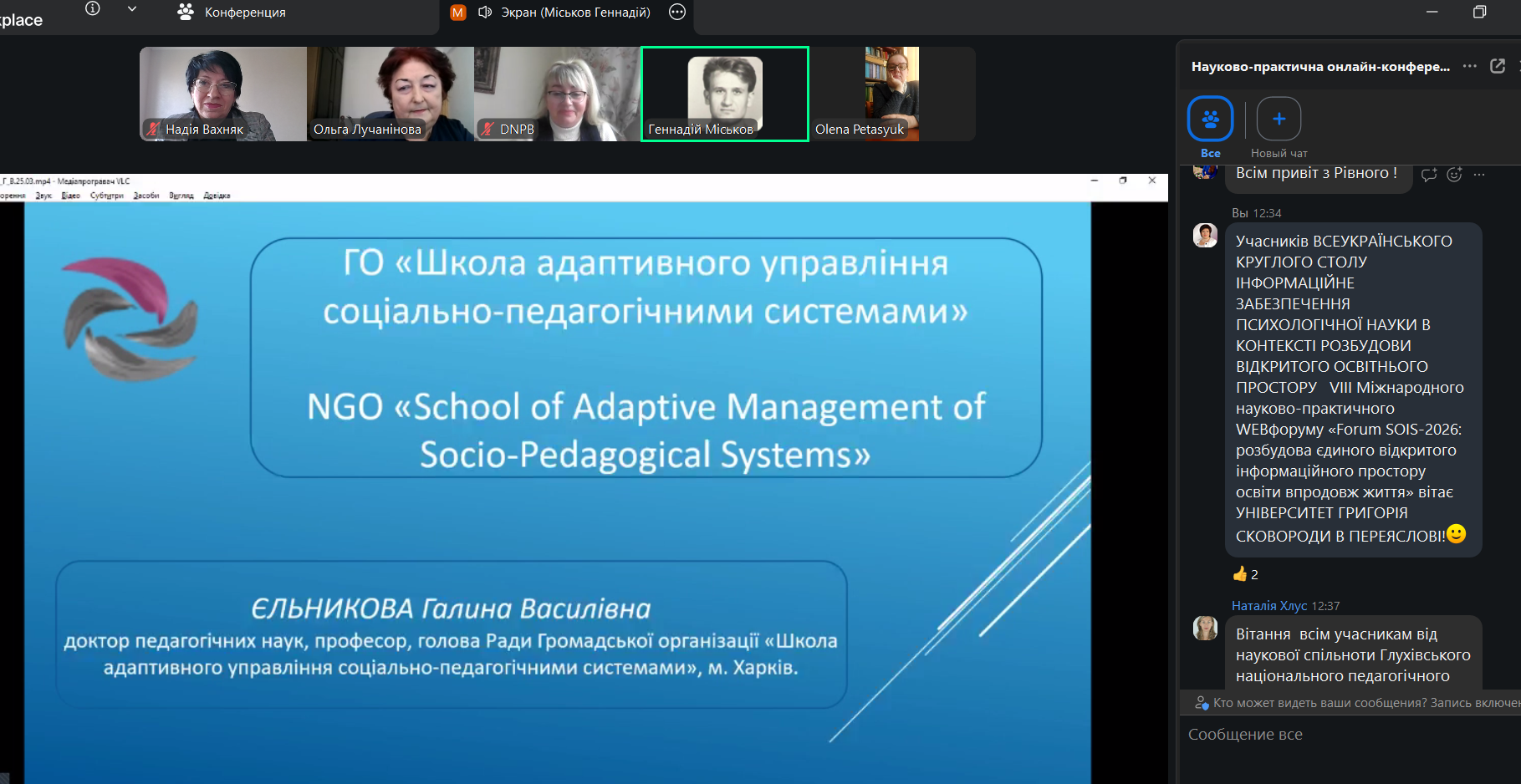
Task: Click who-can-see-your-messages notice
Action: (1355, 703)
